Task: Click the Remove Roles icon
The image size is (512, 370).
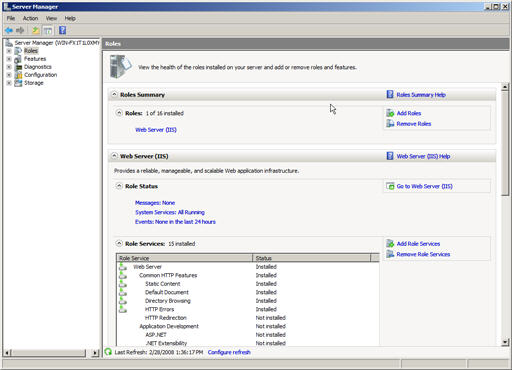Action: pos(390,124)
